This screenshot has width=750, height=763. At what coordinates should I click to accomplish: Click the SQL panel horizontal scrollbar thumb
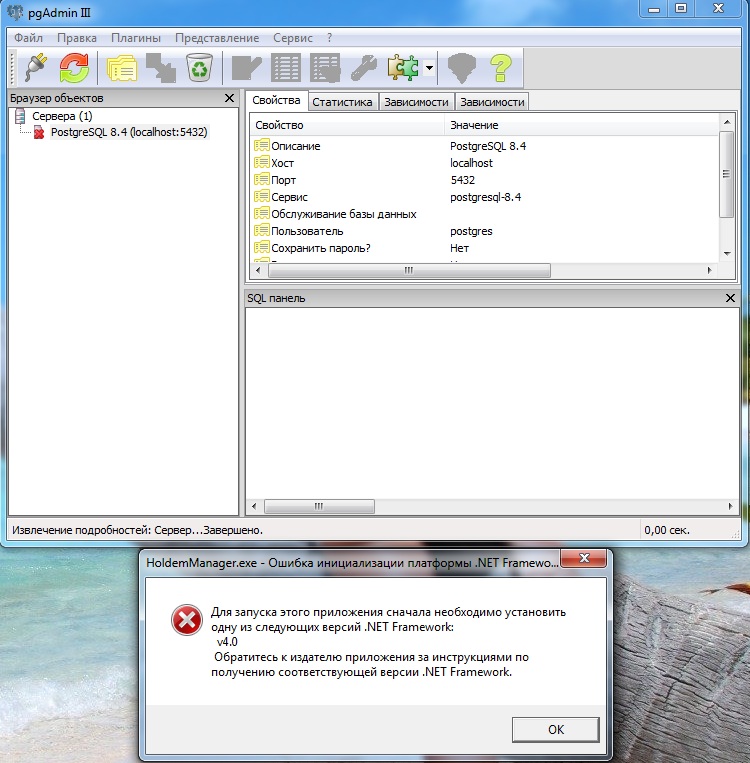319,506
